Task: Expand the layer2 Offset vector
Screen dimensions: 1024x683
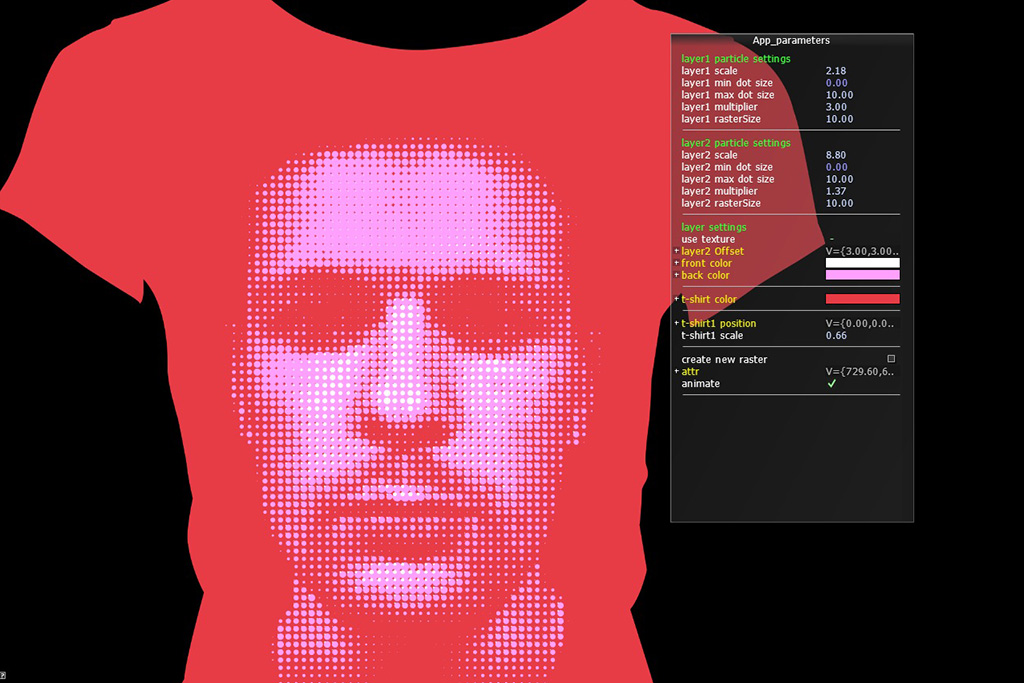Action: [x=677, y=252]
